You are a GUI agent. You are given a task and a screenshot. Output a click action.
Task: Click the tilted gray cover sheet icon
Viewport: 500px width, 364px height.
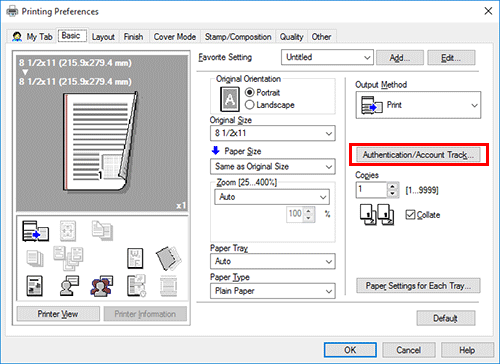[169, 258]
